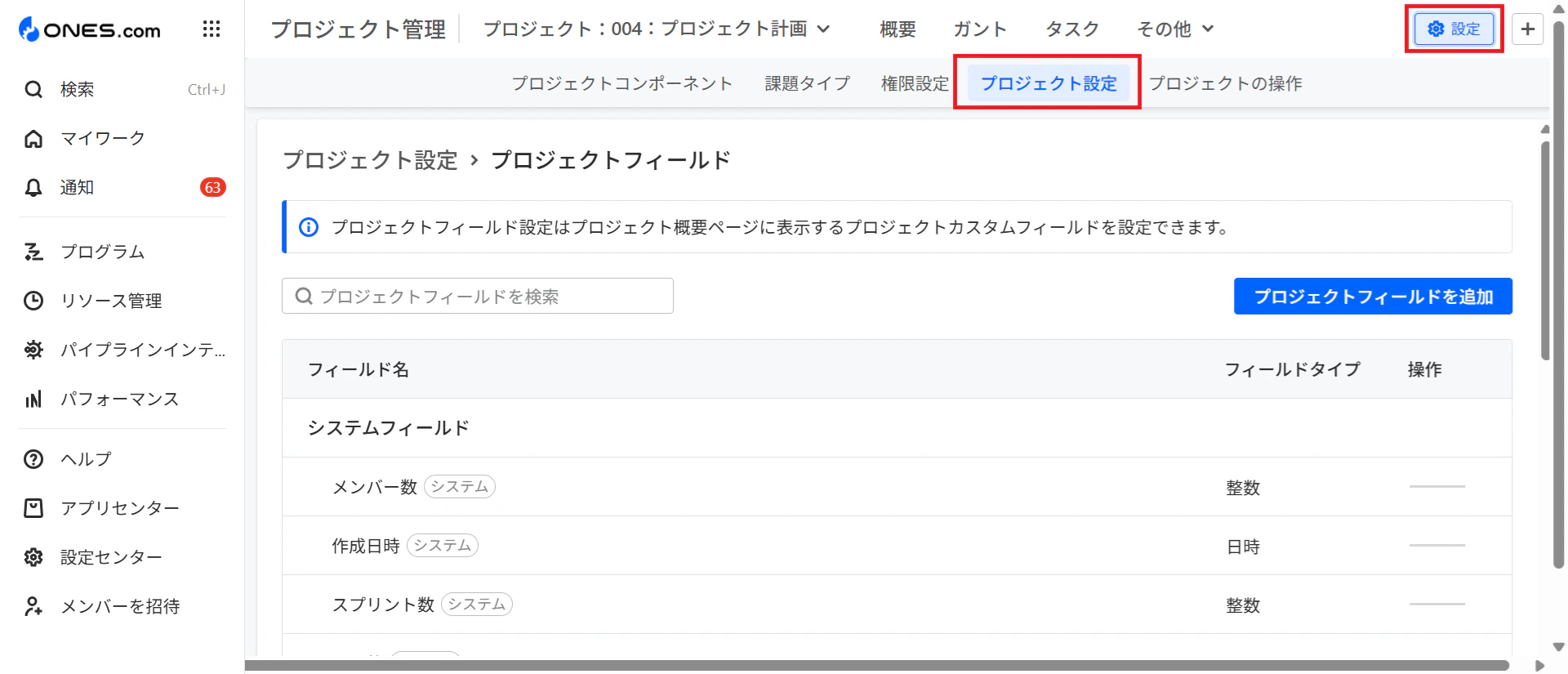Click メンバーを招待 link
Screen dimensions: 1568x674
click(120, 606)
